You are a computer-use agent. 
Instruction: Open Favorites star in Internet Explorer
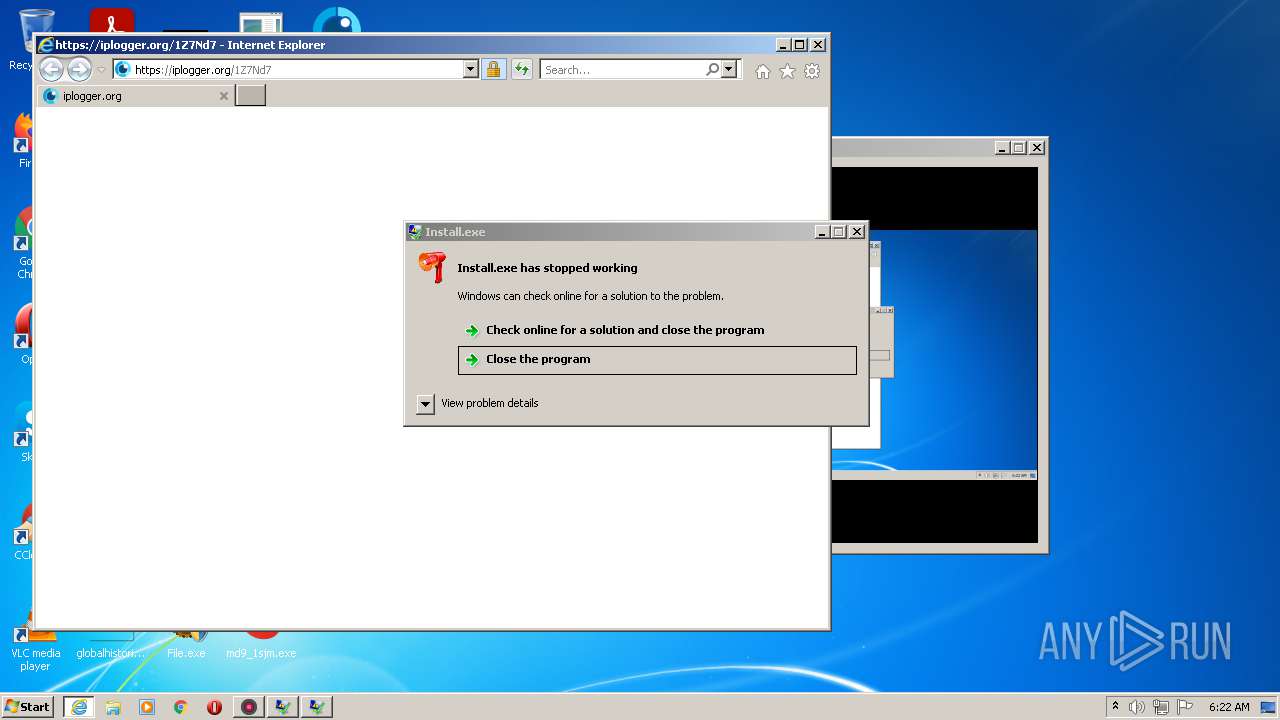tap(787, 71)
